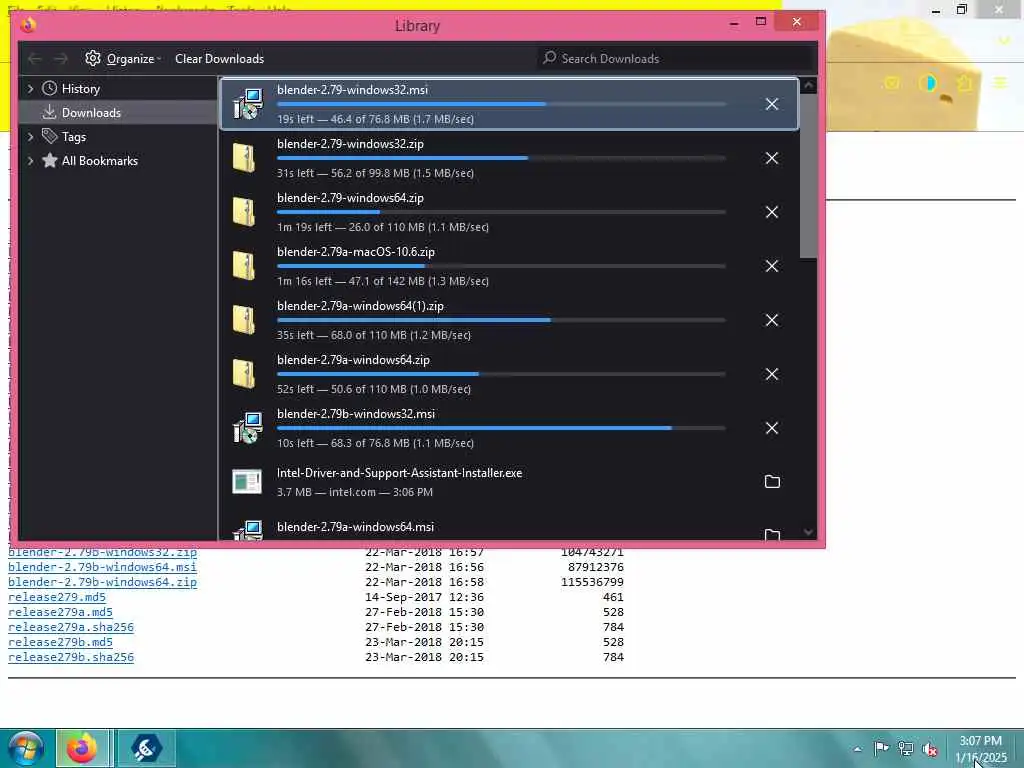Open second pinned taskbar application
The width and height of the screenshot is (1024, 768).
pyautogui.click(x=145, y=748)
